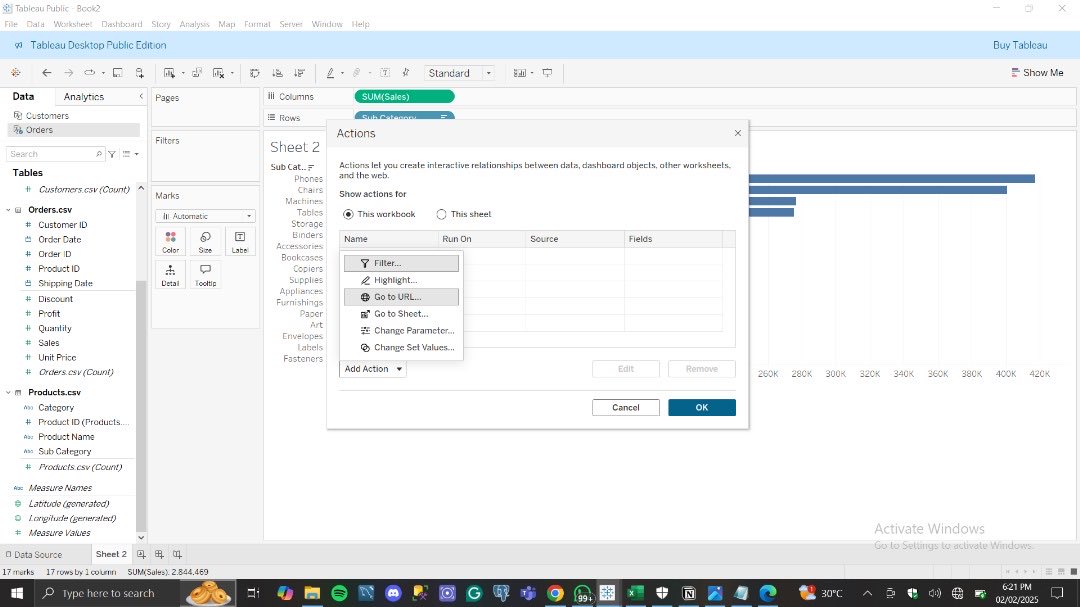Open the Highlight dropdown arrow in toolbar
Viewport: 1080px width, 607px height.
click(x=342, y=72)
